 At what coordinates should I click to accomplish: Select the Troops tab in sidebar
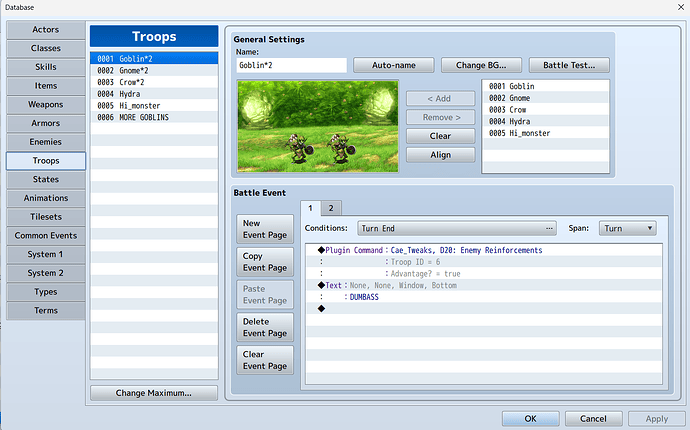pyautogui.click(x=46, y=161)
